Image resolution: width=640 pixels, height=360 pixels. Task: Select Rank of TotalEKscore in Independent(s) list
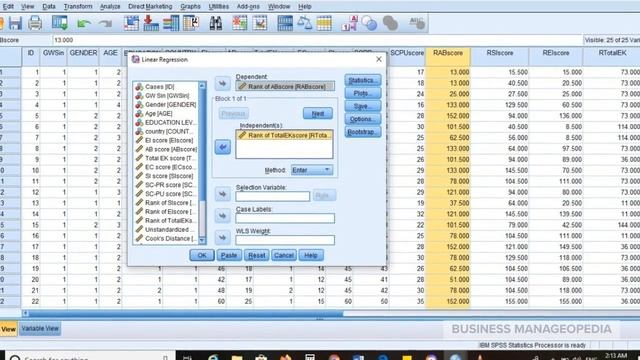284,135
